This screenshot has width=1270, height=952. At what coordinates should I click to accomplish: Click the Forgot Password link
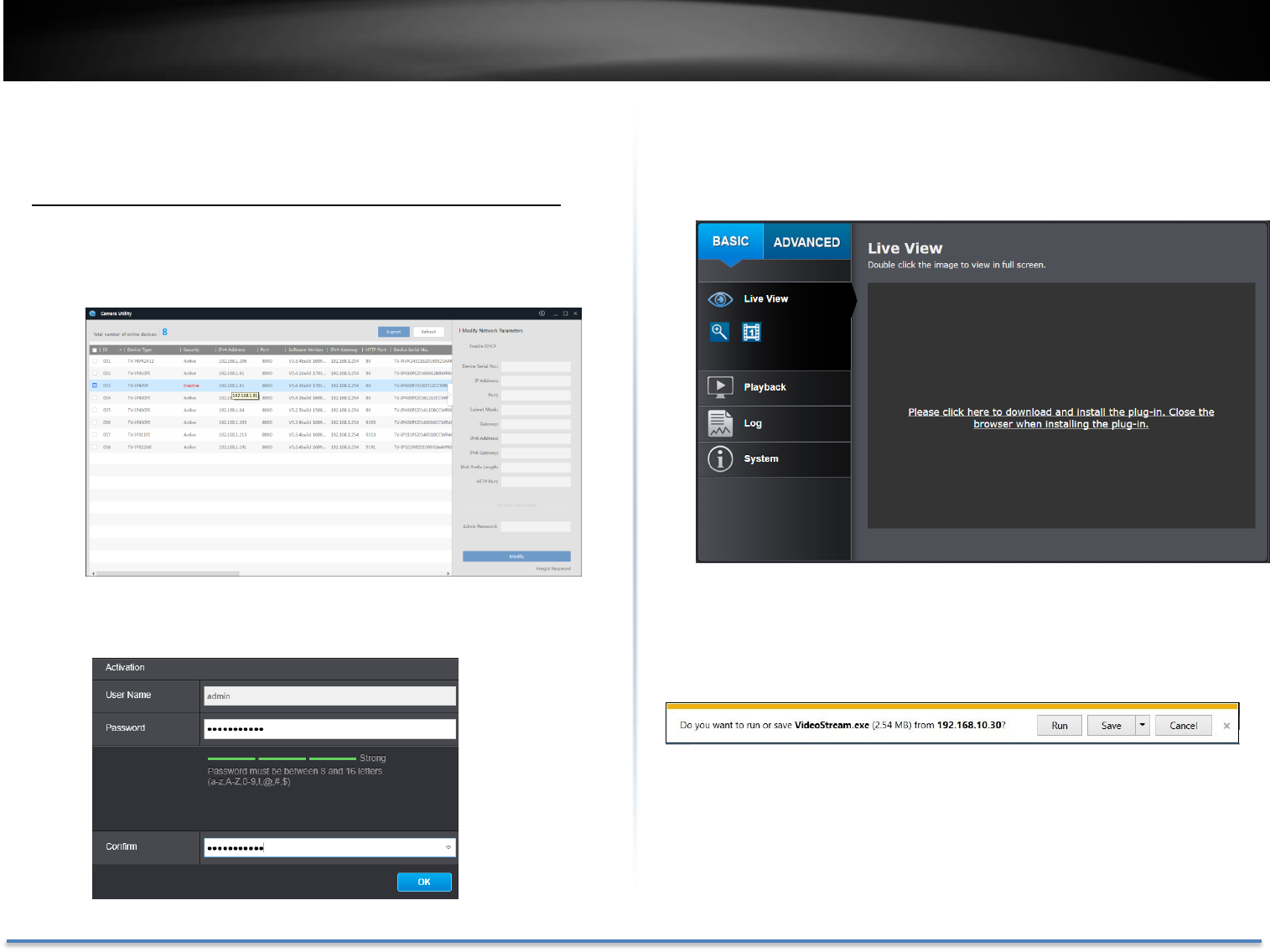coord(553,569)
